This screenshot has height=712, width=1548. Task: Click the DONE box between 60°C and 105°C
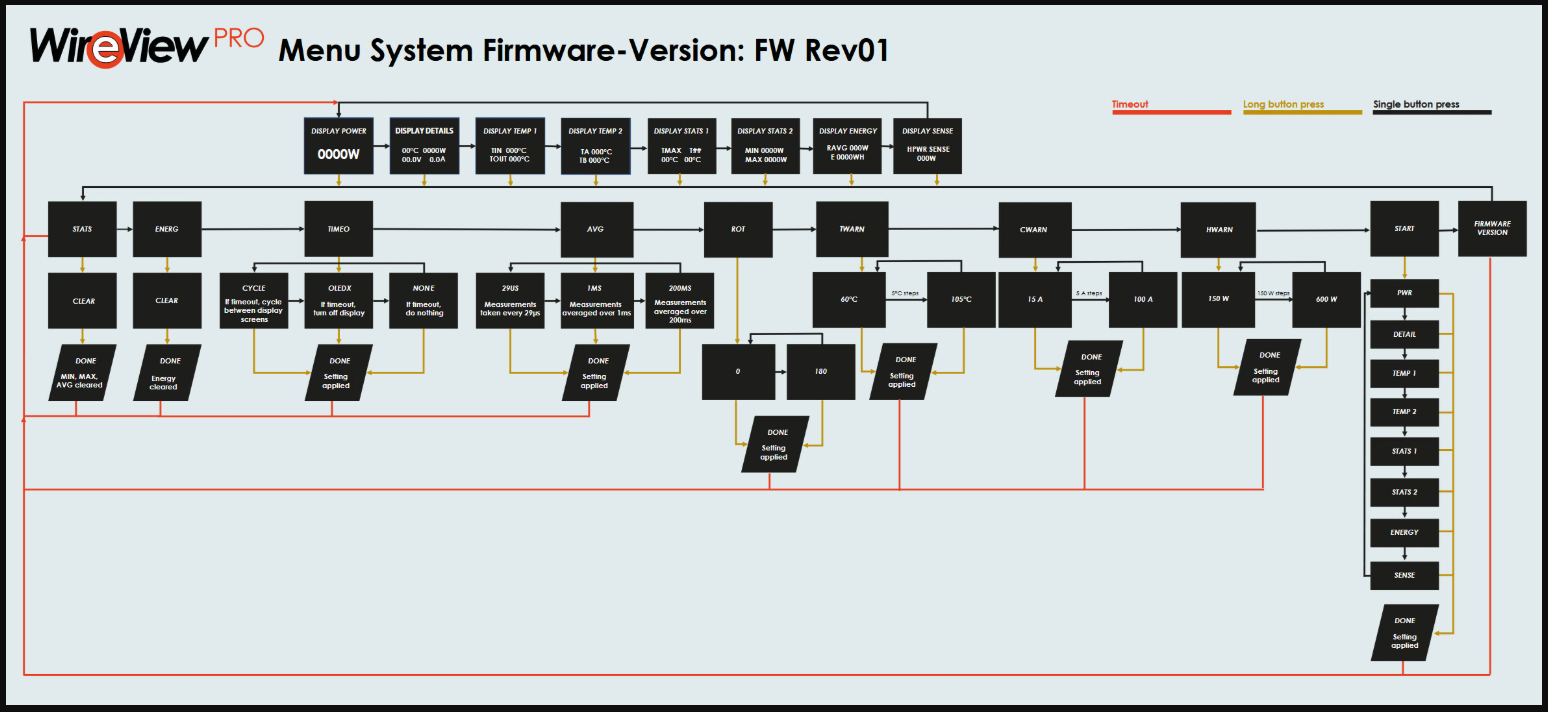pos(904,371)
